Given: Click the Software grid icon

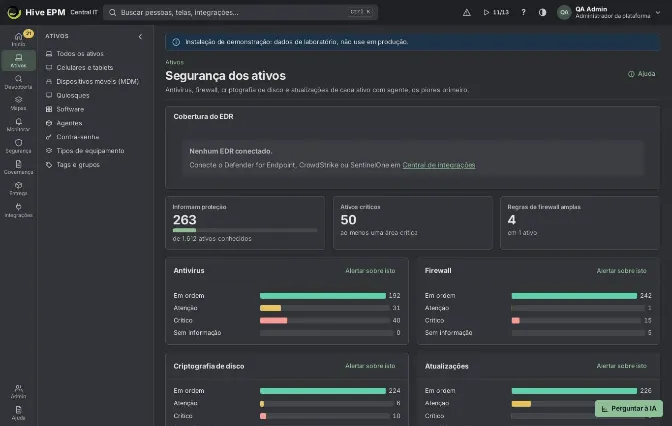Looking at the screenshot, I should [x=49, y=109].
